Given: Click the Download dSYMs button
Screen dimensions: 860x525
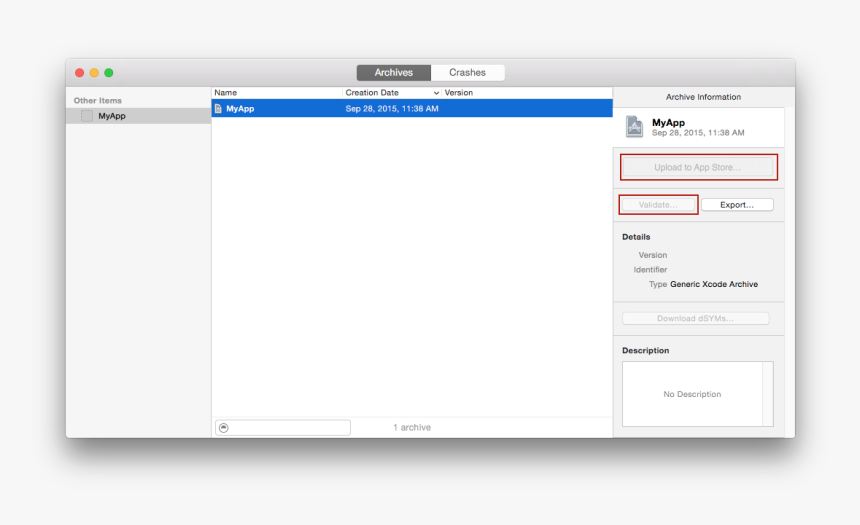Looking at the screenshot, I should 695,318.
